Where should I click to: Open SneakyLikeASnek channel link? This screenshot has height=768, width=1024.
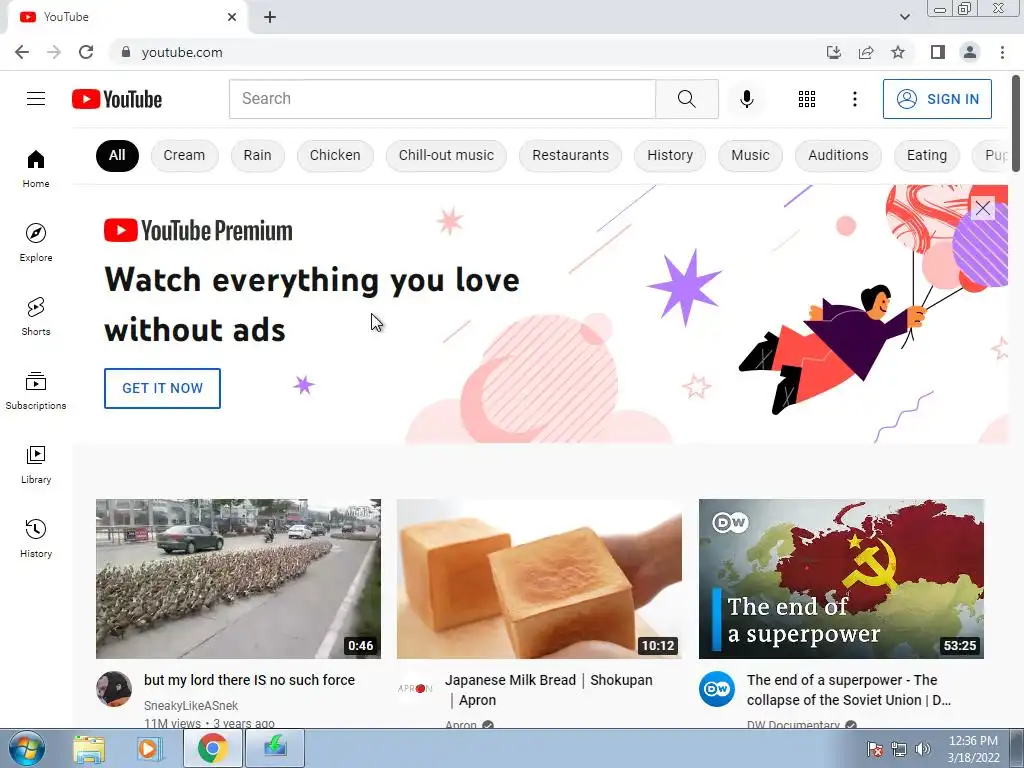pos(191,705)
